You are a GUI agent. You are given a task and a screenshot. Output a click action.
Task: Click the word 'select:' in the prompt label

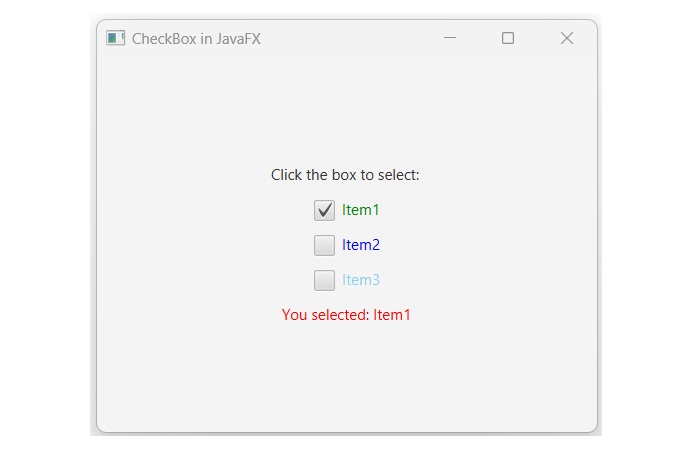[x=399, y=175]
